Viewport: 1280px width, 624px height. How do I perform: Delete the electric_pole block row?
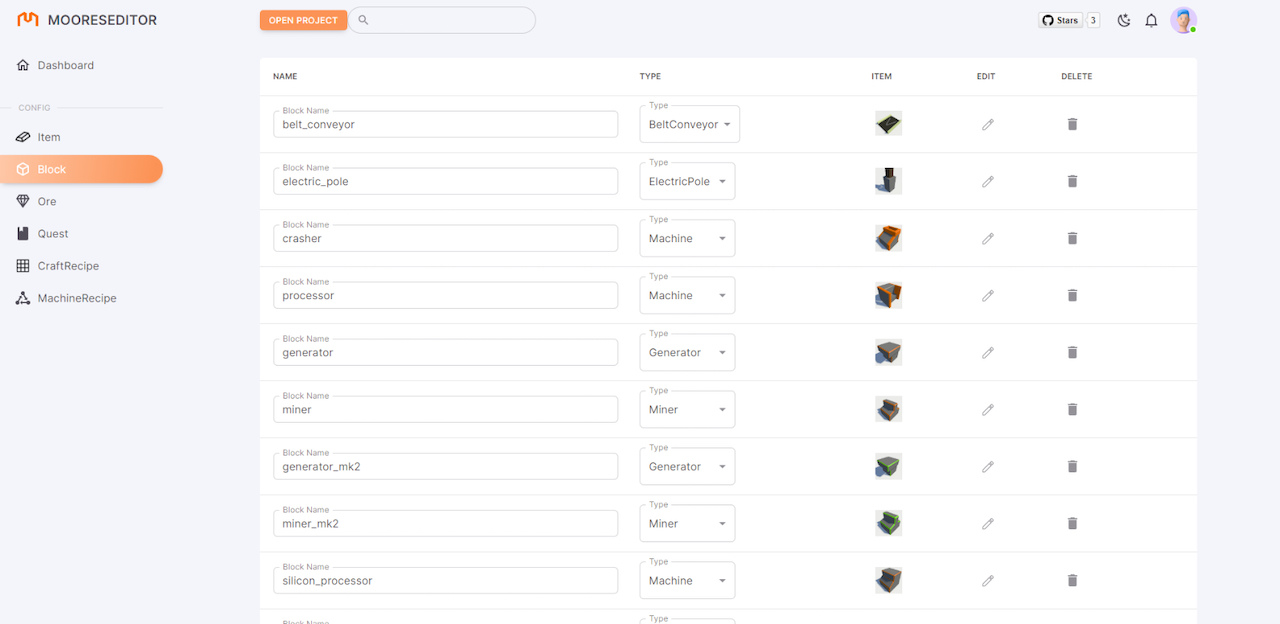coord(1072,181)
